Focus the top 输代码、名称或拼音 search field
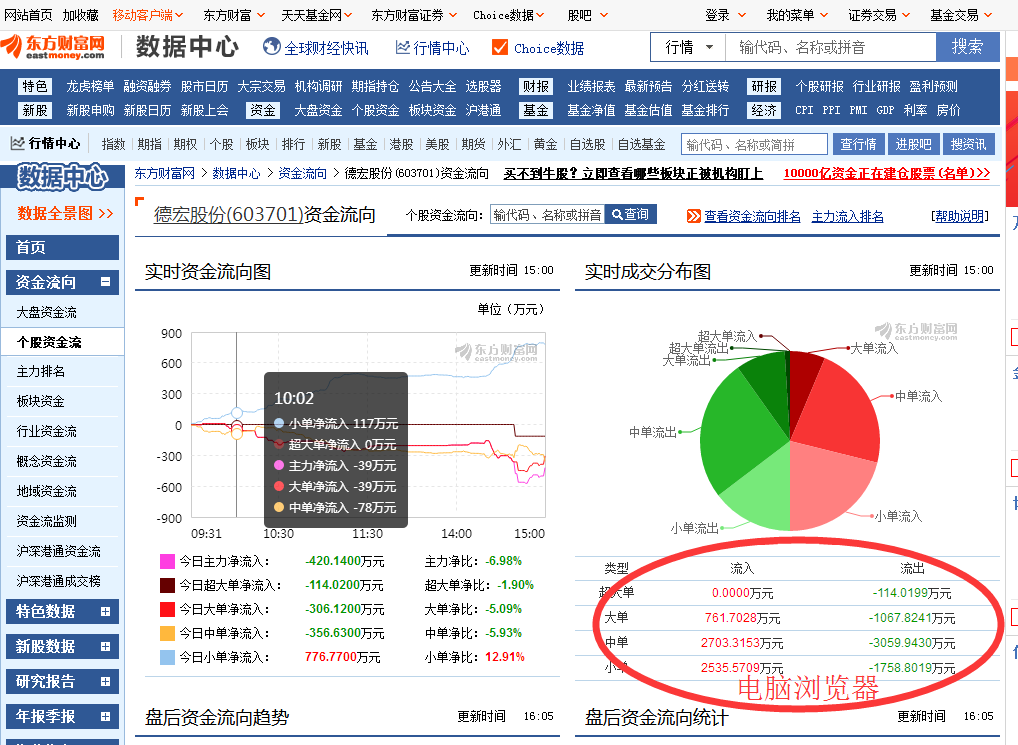 point(831,47)
